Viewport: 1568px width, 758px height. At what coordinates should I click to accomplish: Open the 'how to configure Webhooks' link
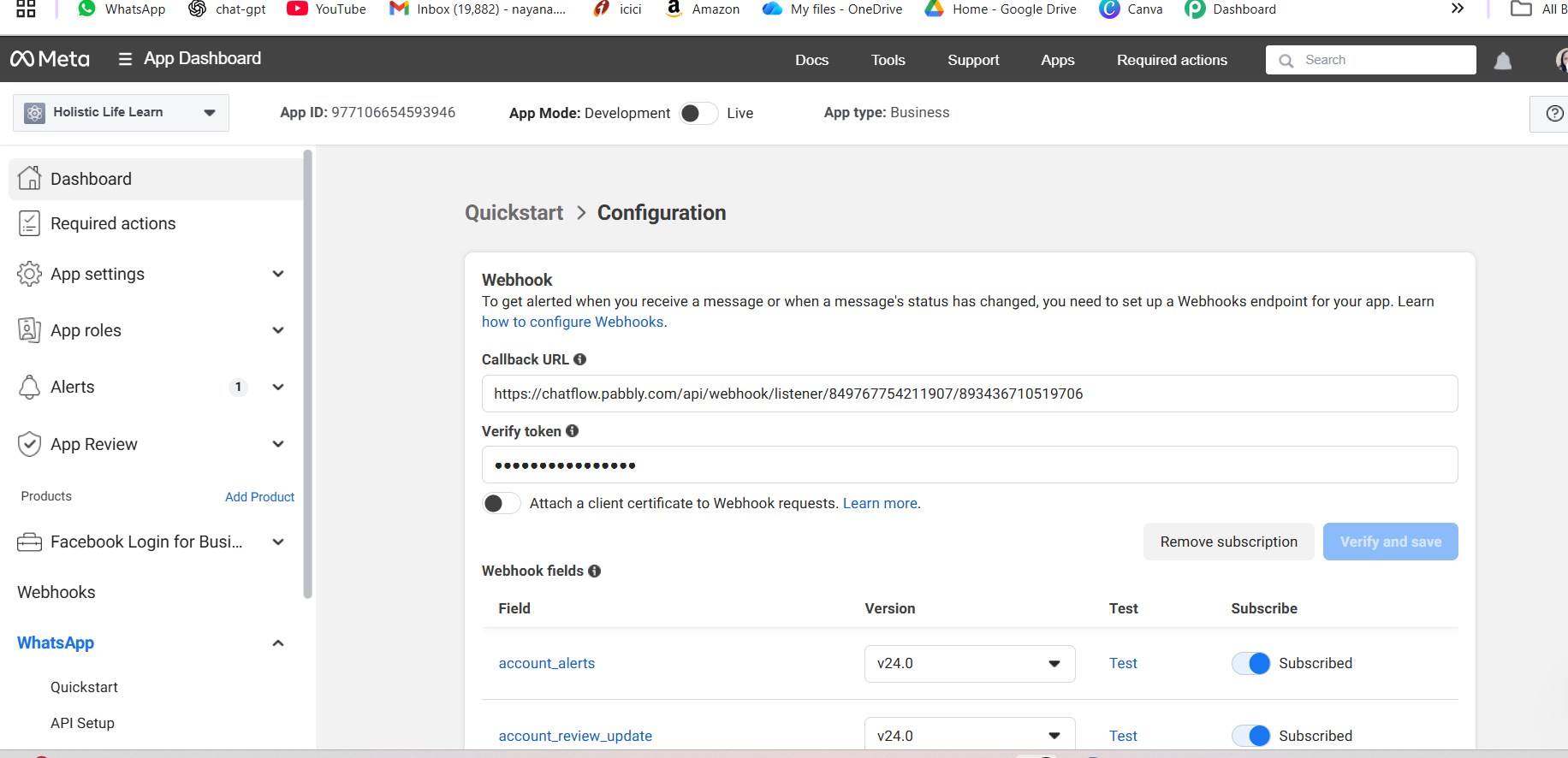point(573,322)
